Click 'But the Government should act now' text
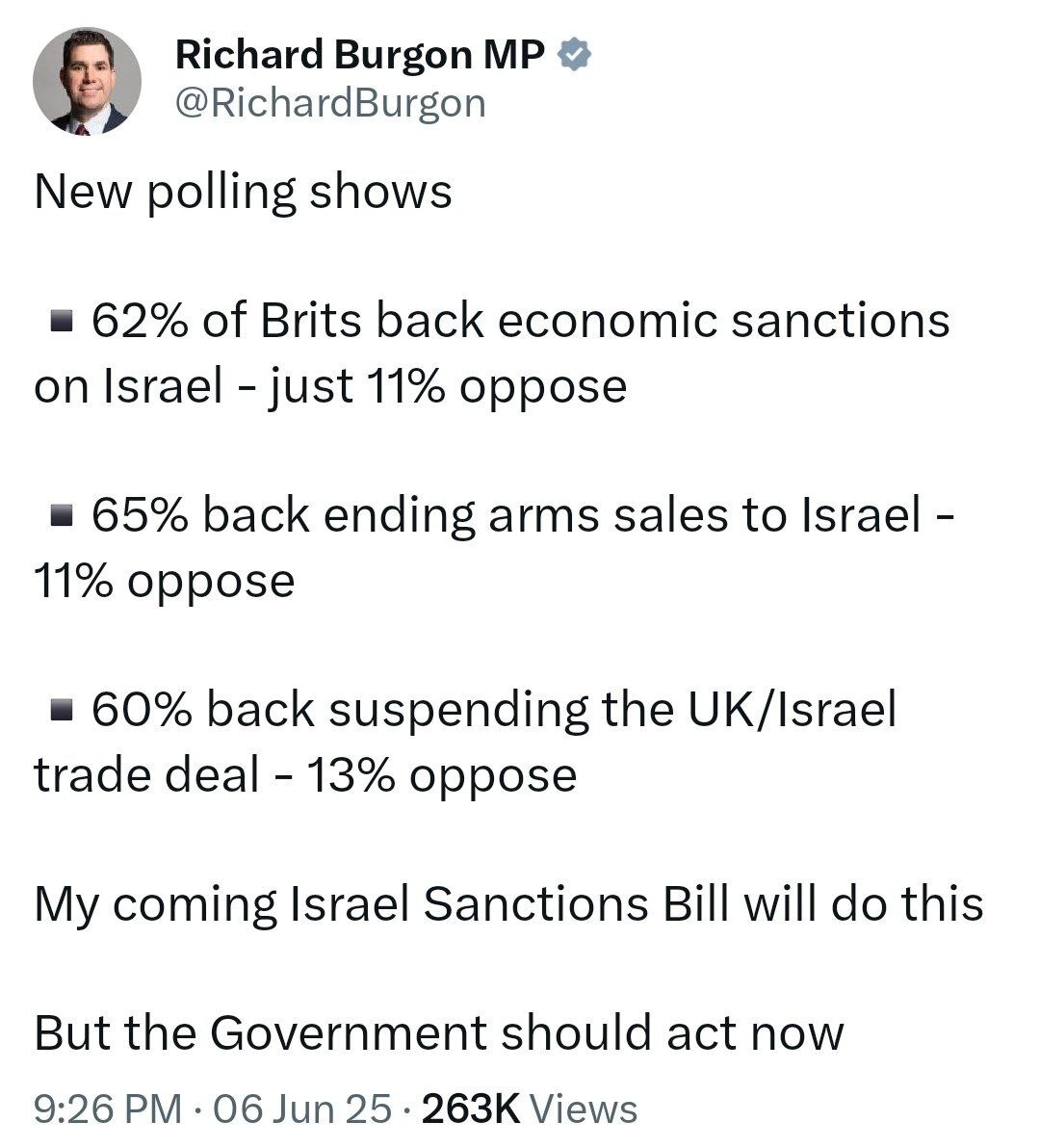 (439, 1032)
